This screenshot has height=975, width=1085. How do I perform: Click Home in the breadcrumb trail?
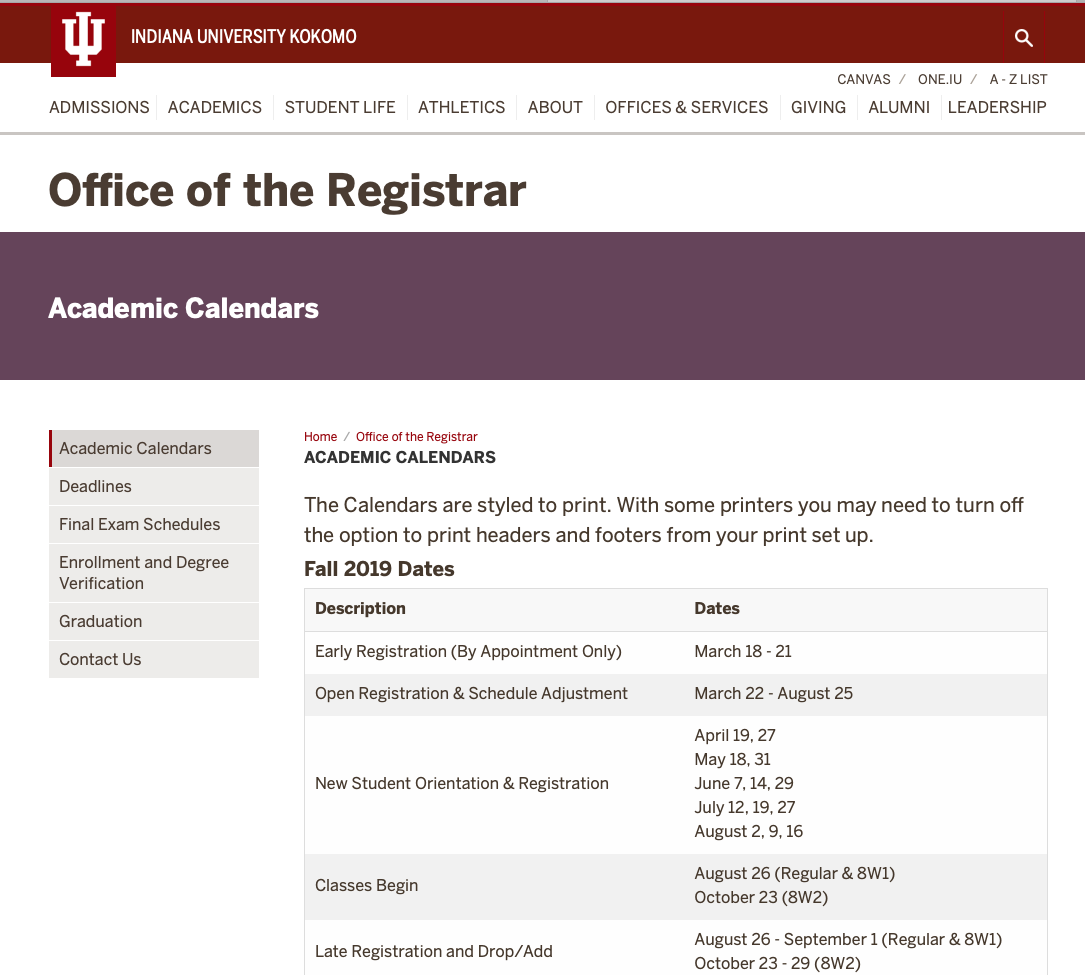(320, 436)
